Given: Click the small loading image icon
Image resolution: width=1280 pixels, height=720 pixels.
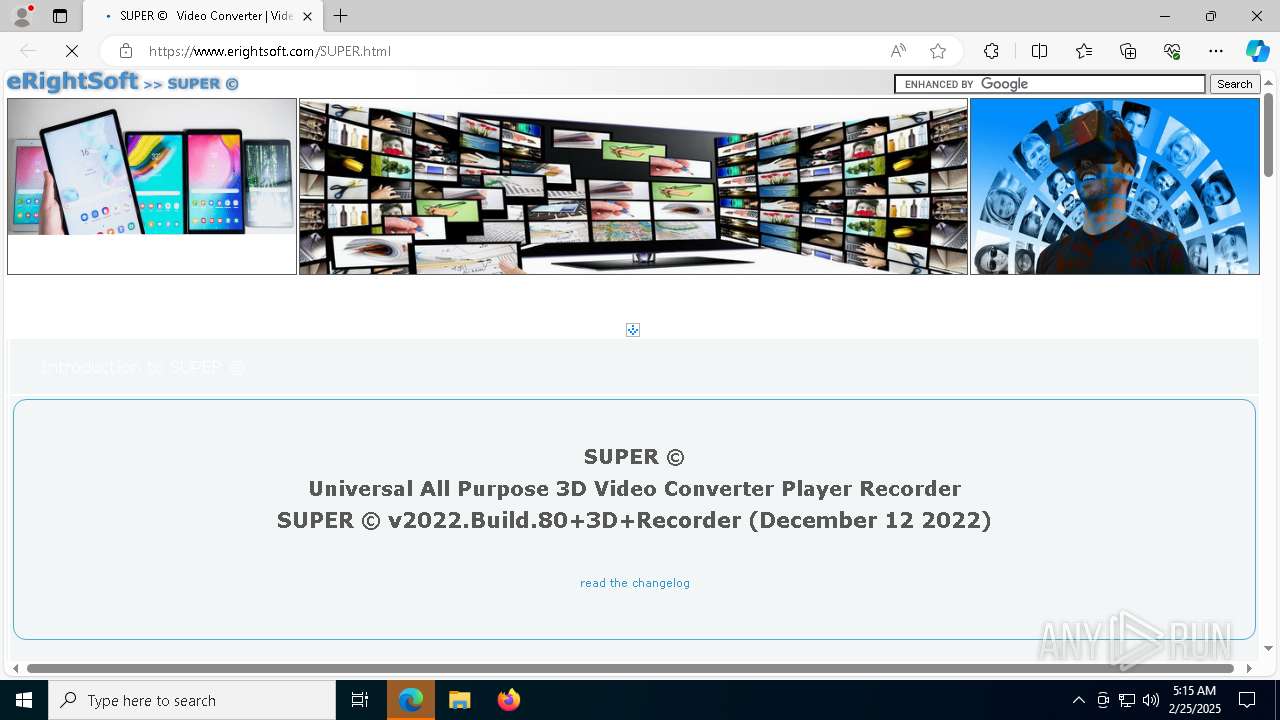Looking at the screenshot, I should 633,330.
